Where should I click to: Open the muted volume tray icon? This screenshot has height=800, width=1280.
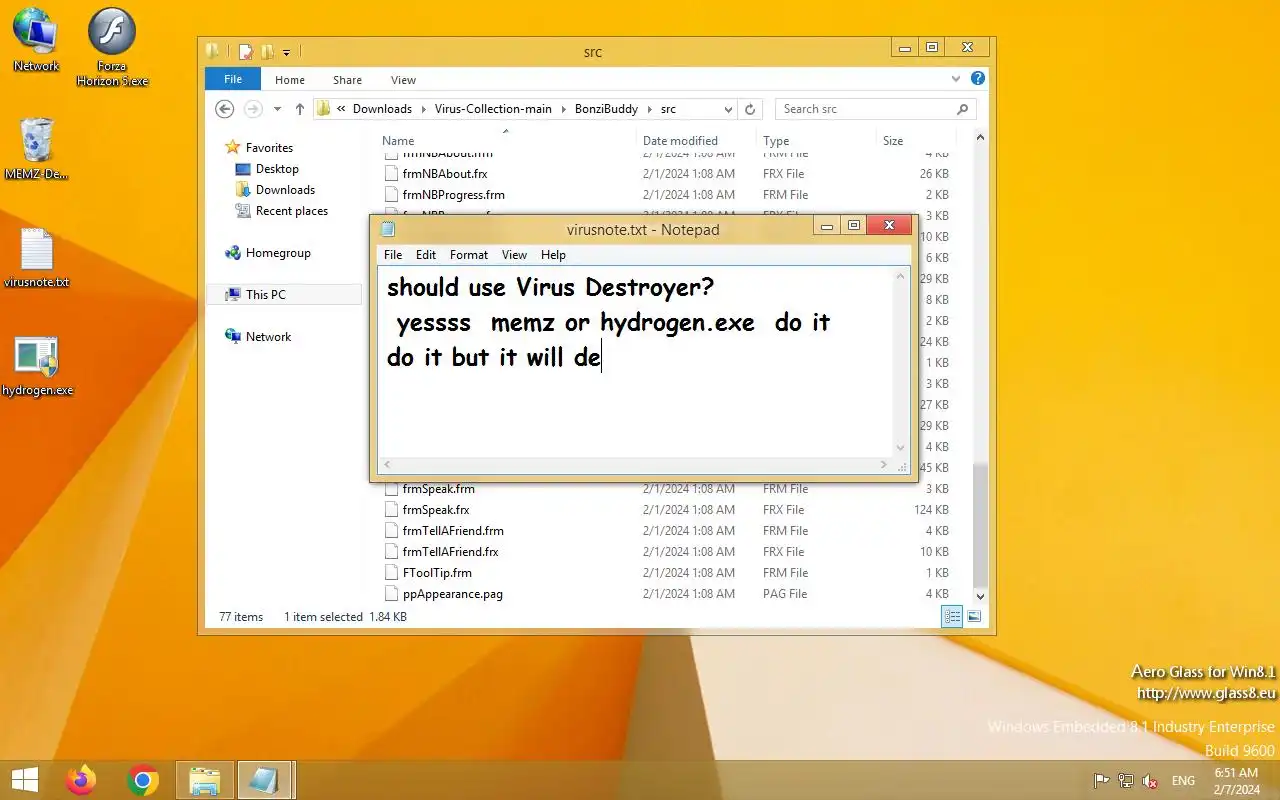point(1151,781)
